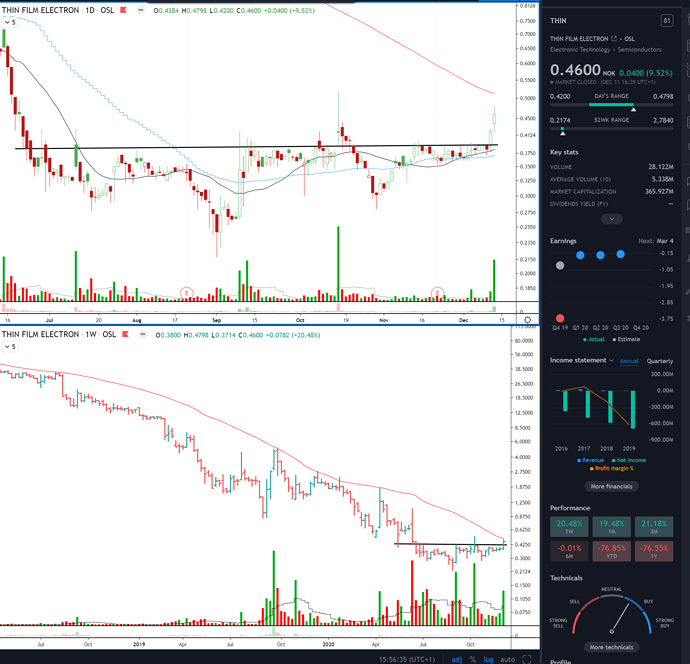Click the Q1 20 earnings blue dot
Image resolution: width=690 pixels, height=664 pixels.
(580, 255)
